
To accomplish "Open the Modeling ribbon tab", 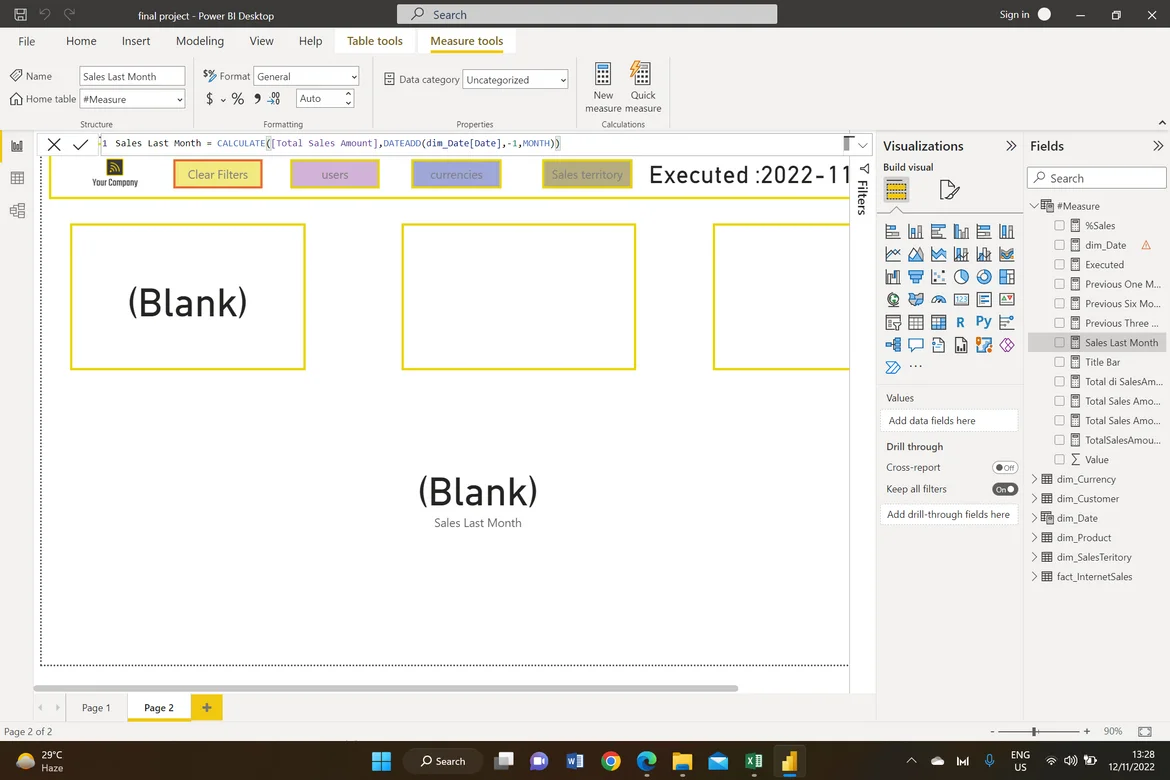I will coord(200,41).
